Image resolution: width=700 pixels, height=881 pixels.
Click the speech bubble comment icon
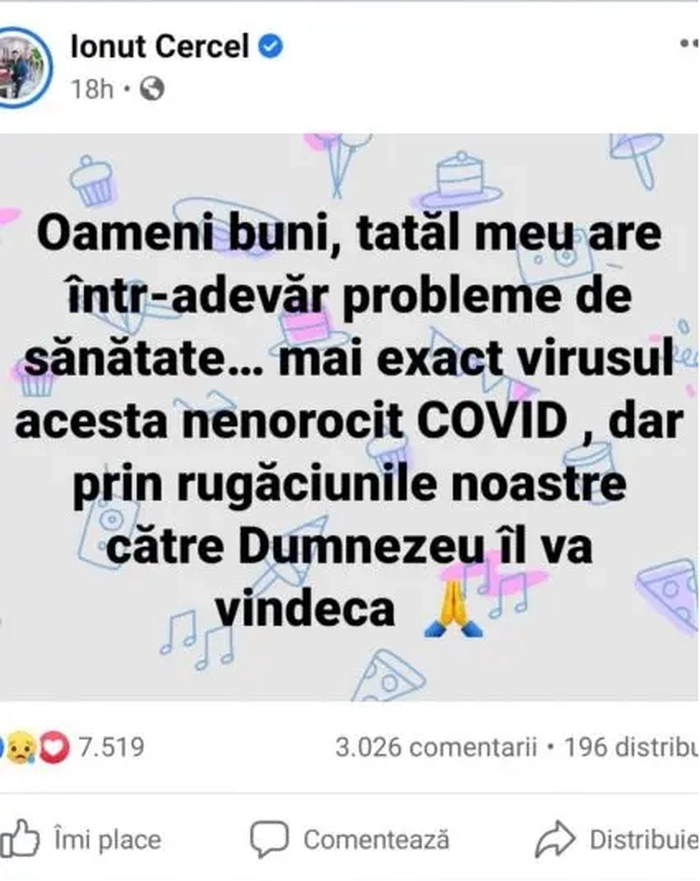pyautogui.click(x=269, y=839)
